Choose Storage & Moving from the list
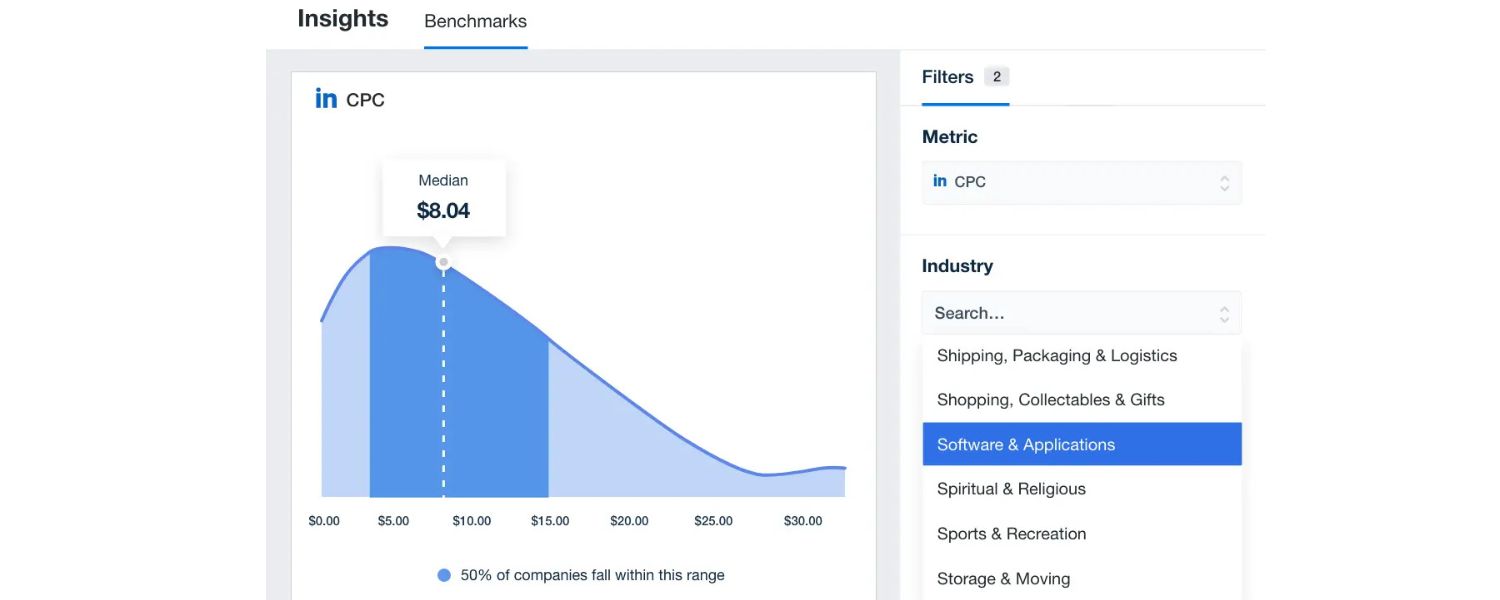The image size is (1500, 600). pyautogui.click(x=1003, y=578)
